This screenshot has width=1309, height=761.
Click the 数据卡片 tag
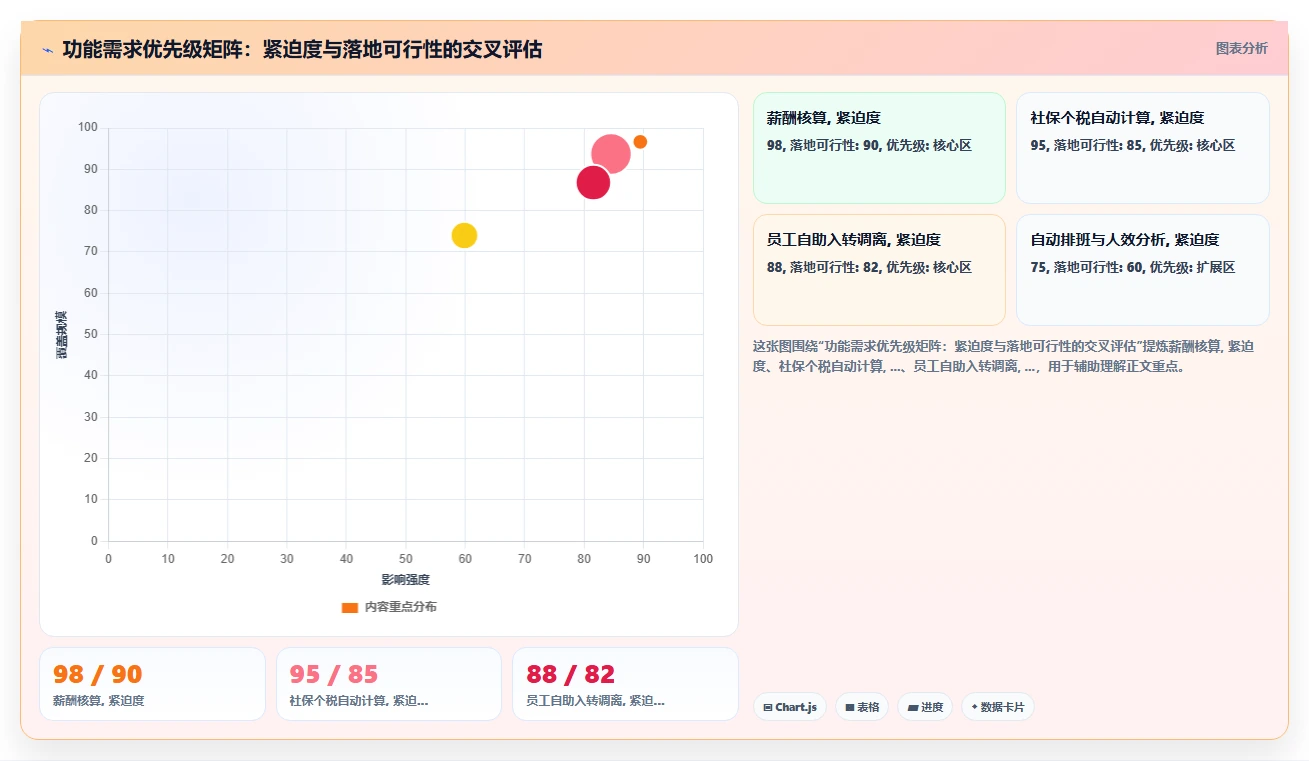point(997,707)
